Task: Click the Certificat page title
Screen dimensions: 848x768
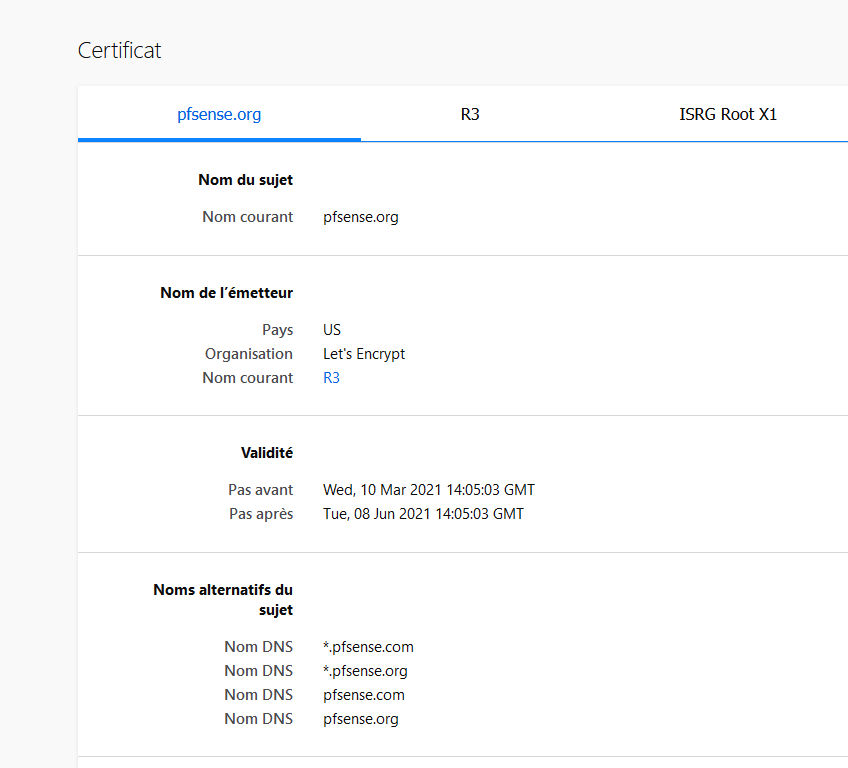Action: [120, 50]
